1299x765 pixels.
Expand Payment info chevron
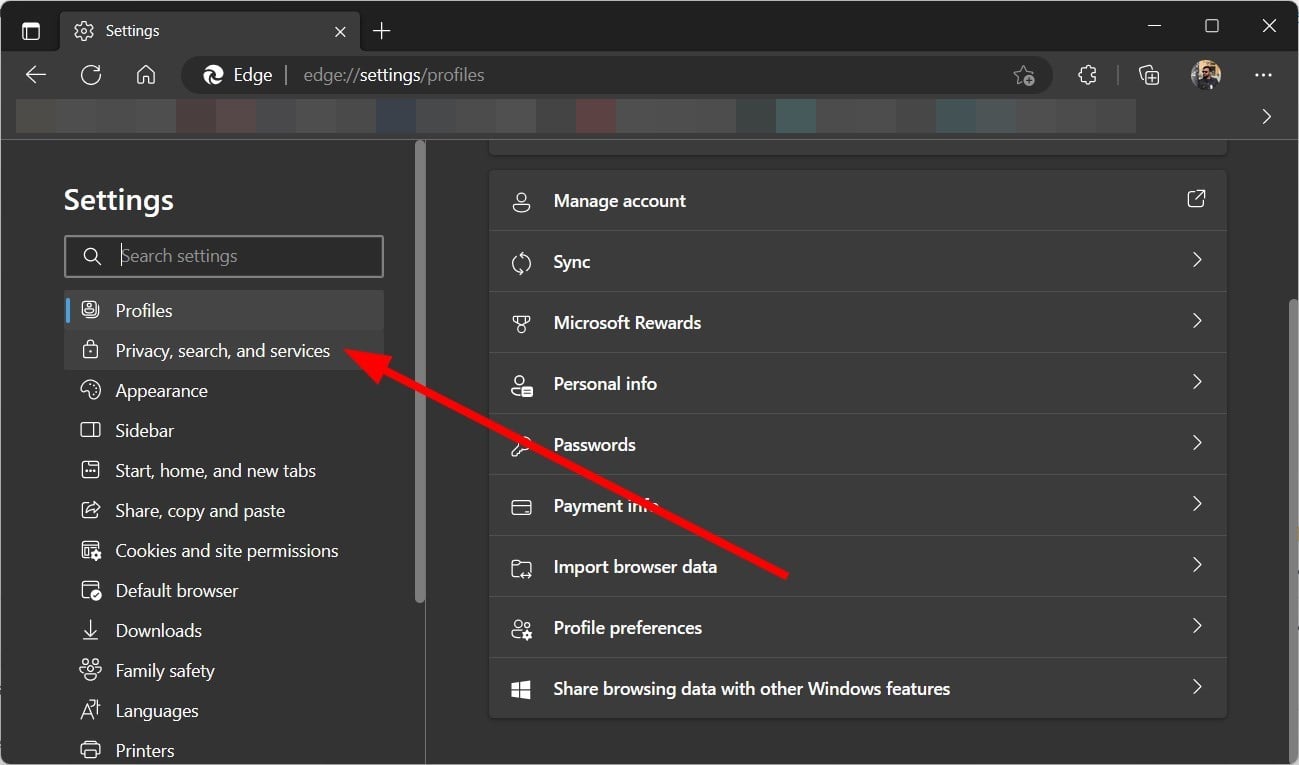pos(1196,504)
